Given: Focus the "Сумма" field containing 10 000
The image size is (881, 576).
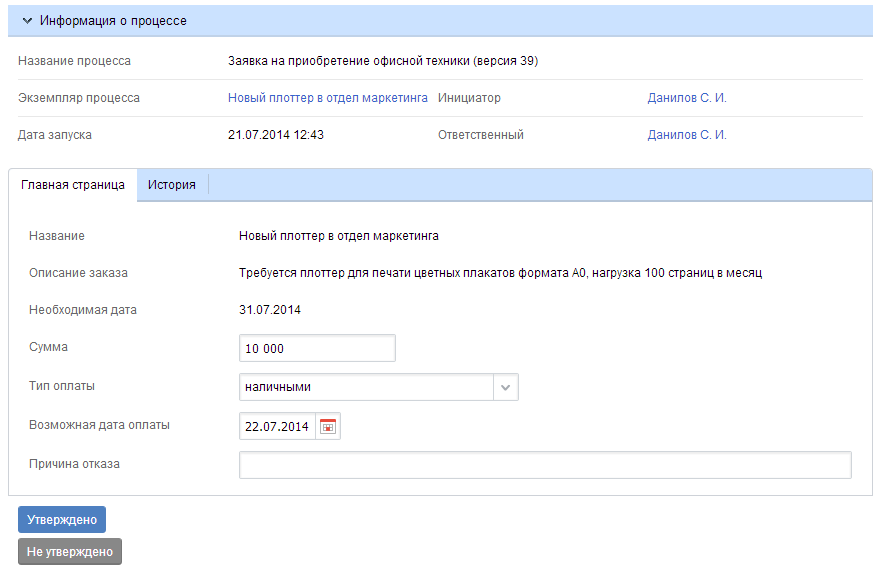Looking at the screenshot, I should (x=317, y=348).
